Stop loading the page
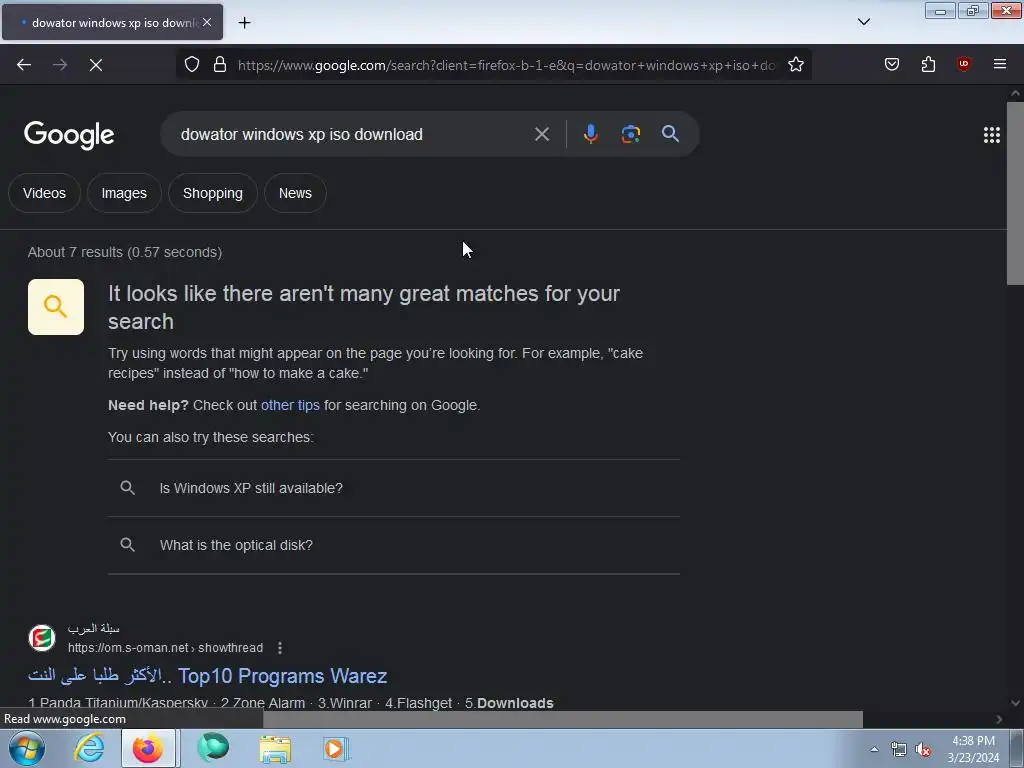 (x=96, y=65)
